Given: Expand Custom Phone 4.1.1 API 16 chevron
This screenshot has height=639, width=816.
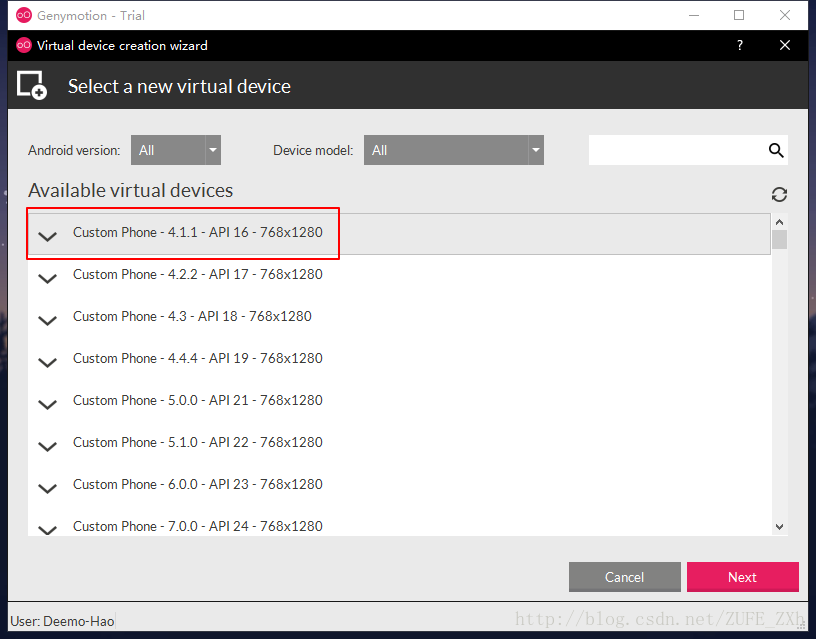Looking at the screenshot, I should [x=47, y=237].
